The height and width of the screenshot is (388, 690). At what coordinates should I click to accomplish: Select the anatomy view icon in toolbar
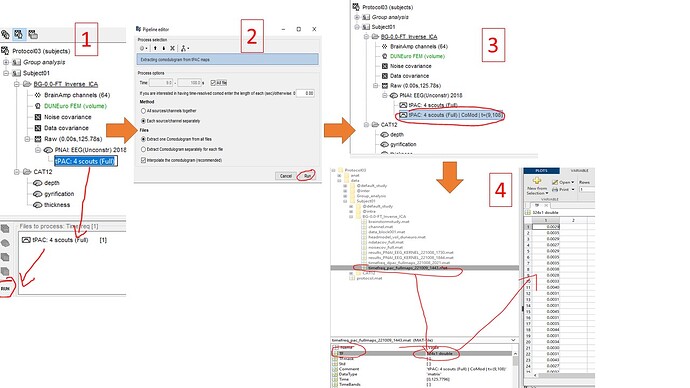click(x=5, y=34)
